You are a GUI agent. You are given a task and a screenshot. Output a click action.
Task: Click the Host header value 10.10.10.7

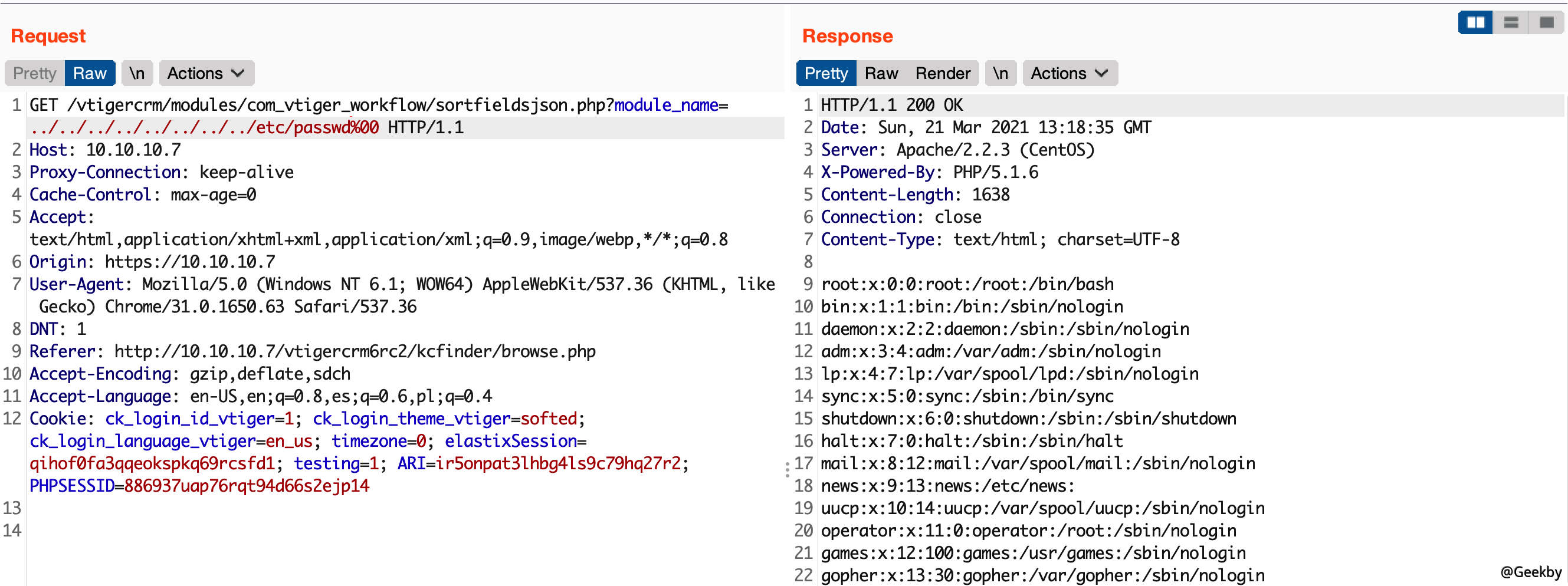pos(133,150)
